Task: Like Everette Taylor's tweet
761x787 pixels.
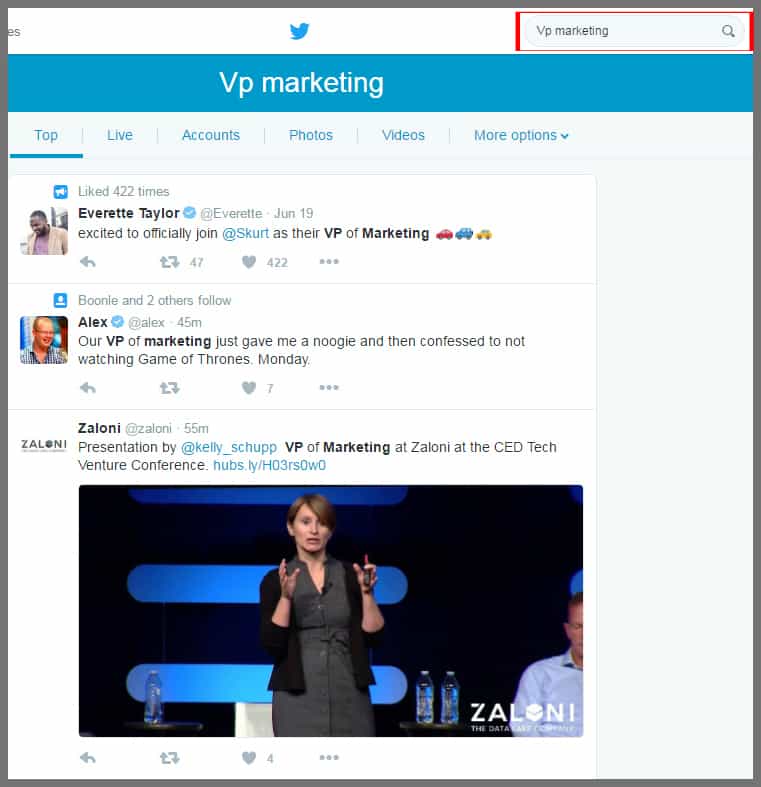Action: (249, 262)
